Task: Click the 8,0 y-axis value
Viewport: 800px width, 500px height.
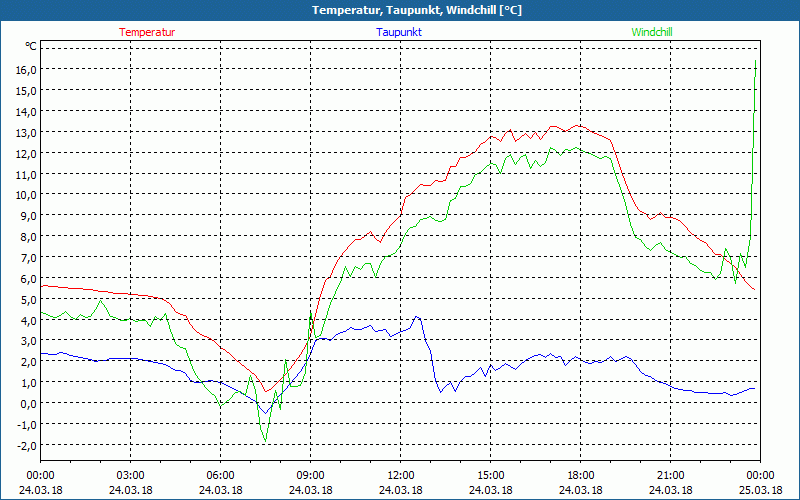Action: point(29,237)
